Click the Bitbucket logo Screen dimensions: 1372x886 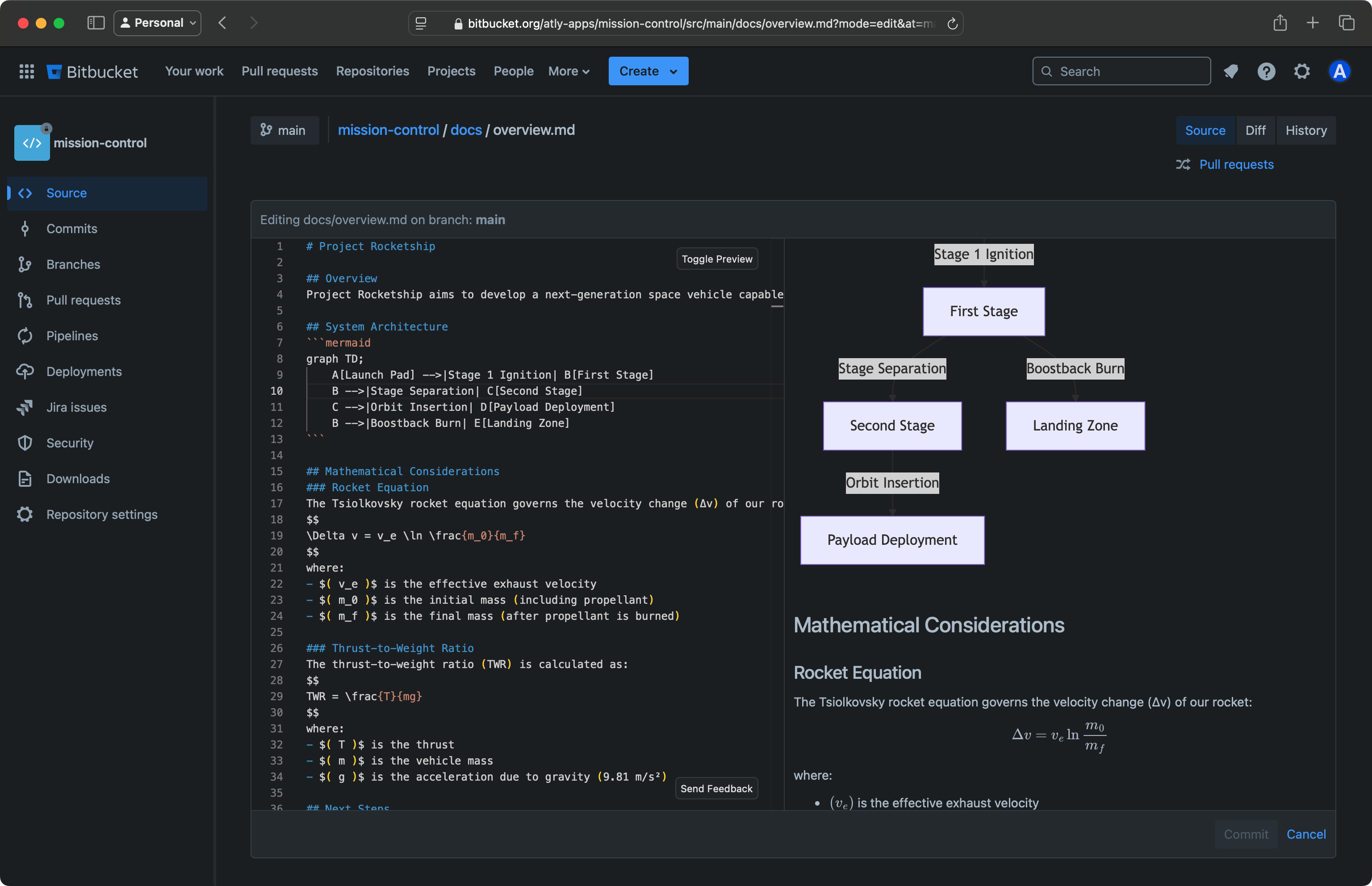click(x=92, y=71)
